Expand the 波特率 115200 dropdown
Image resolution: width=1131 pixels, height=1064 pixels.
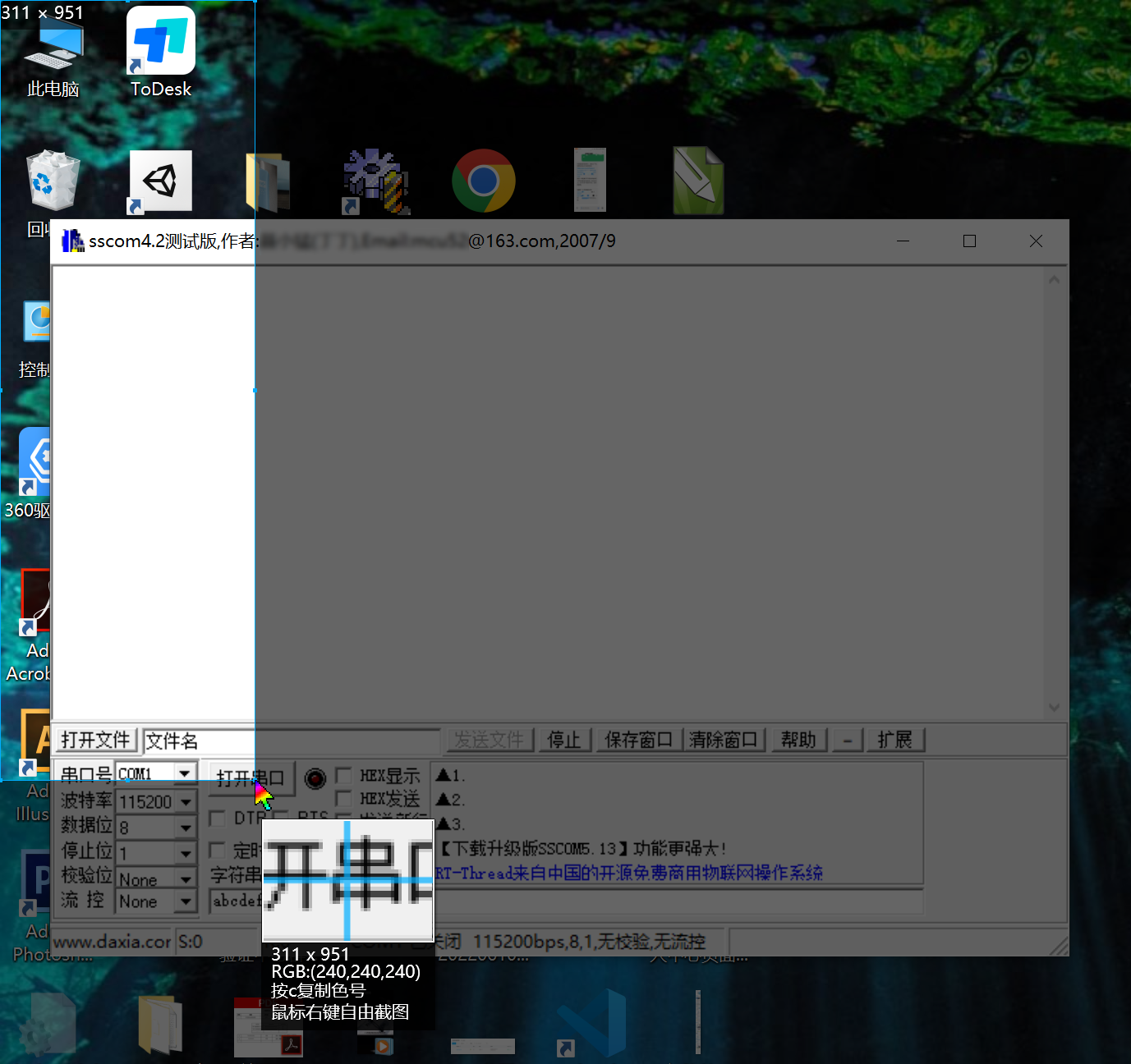click(x=186, y=802)
